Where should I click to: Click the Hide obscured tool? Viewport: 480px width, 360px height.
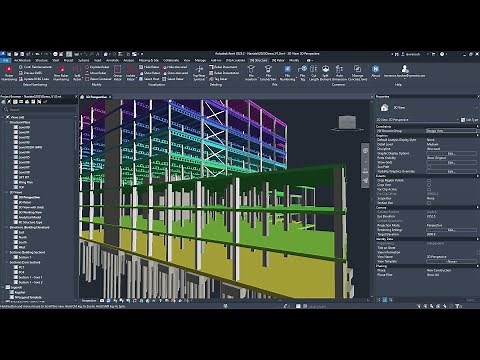(175, 67)
